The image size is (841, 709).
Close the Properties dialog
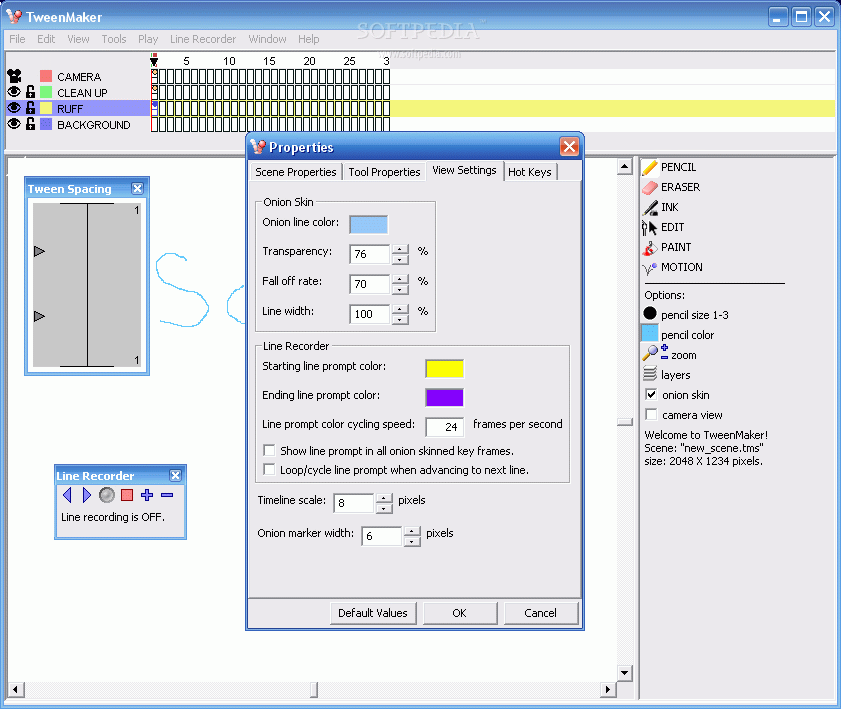click(x=569, y=146)
